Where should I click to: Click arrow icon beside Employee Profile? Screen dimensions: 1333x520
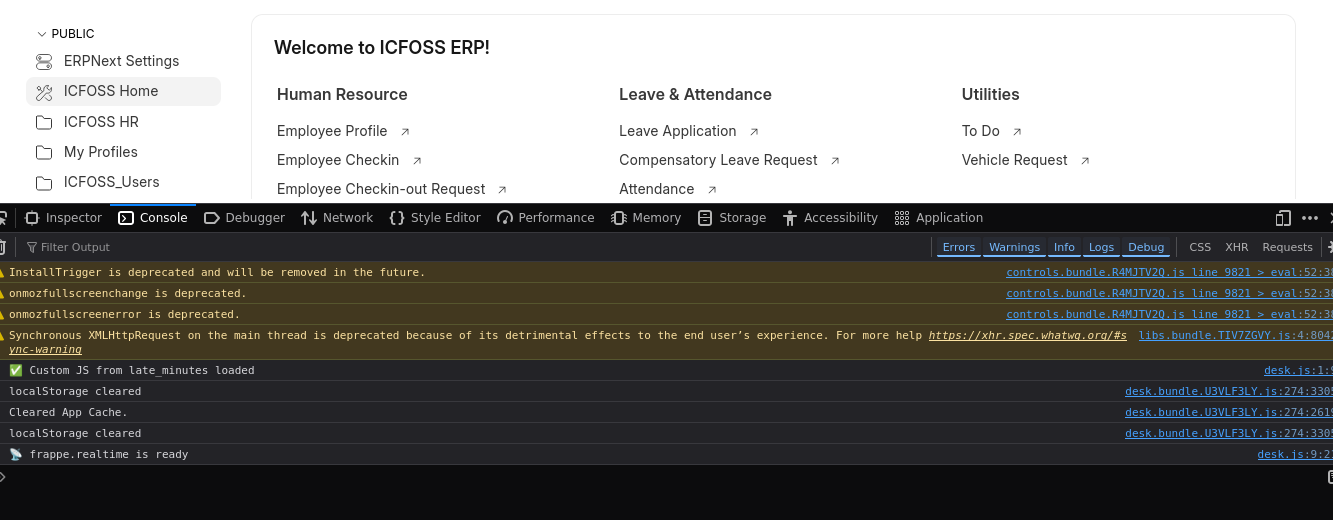coord(405,132)
